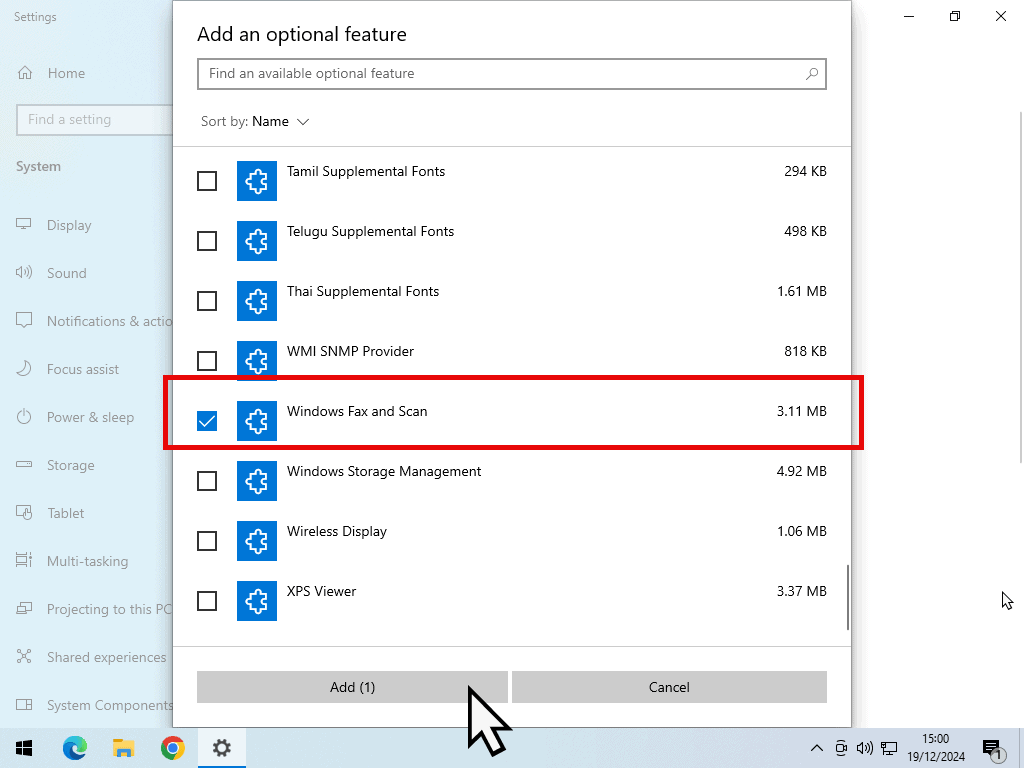
Task: Click the Wireless Display feature icon
Action: coord(257,541)
